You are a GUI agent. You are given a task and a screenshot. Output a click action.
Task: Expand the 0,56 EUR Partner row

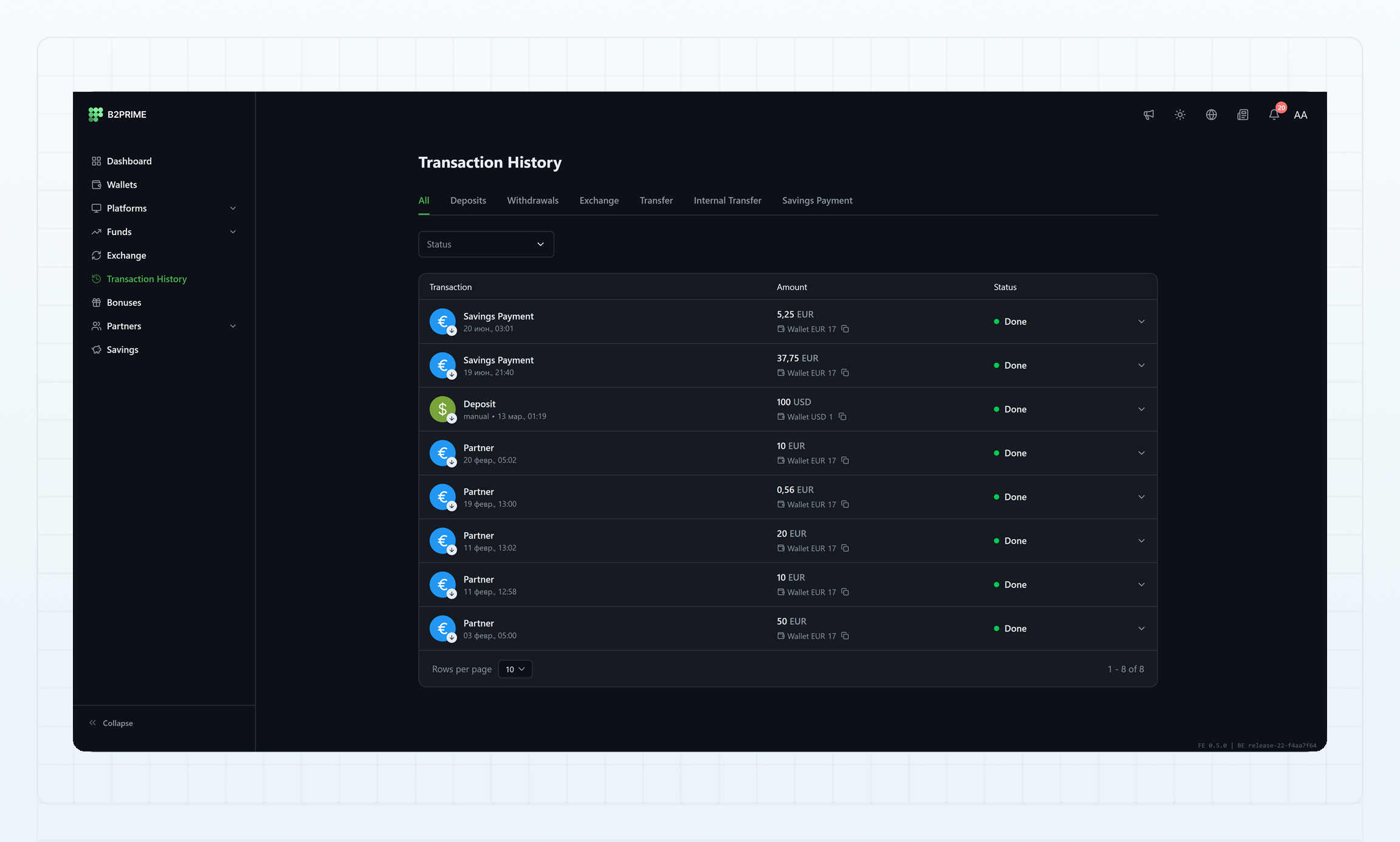point(1141,497)
